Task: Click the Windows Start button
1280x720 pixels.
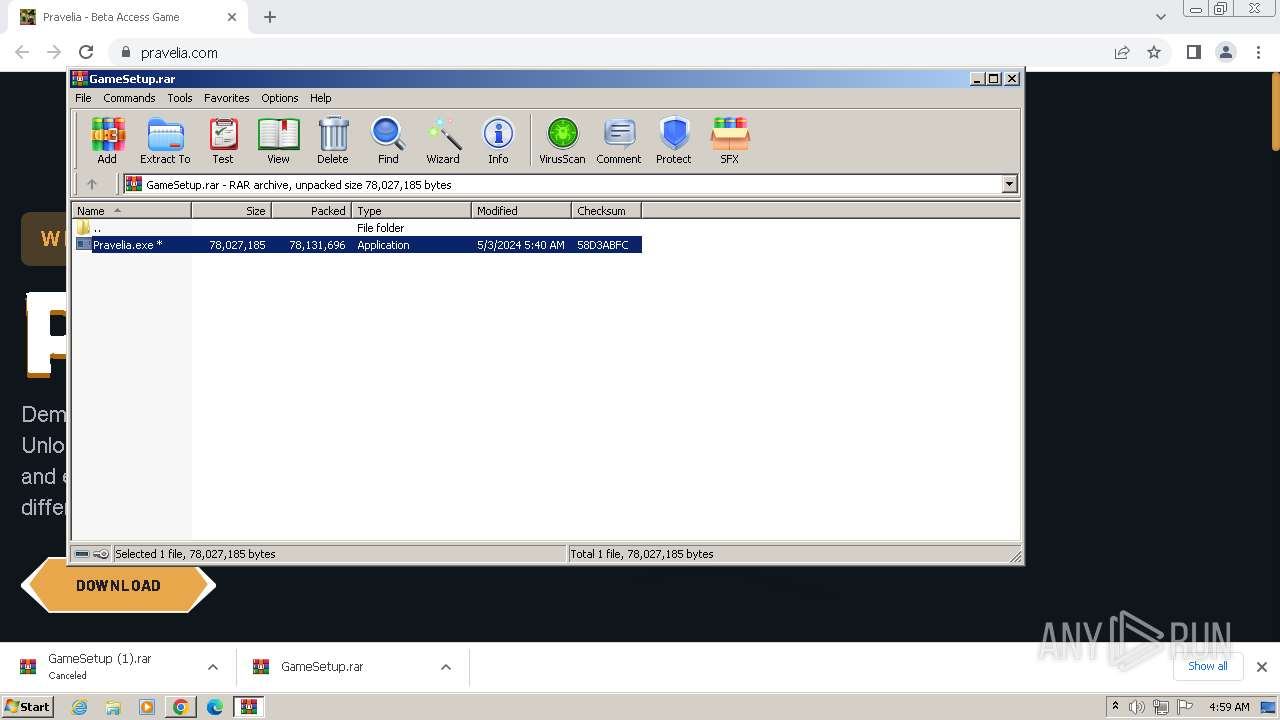Action: tap(28, 707)
